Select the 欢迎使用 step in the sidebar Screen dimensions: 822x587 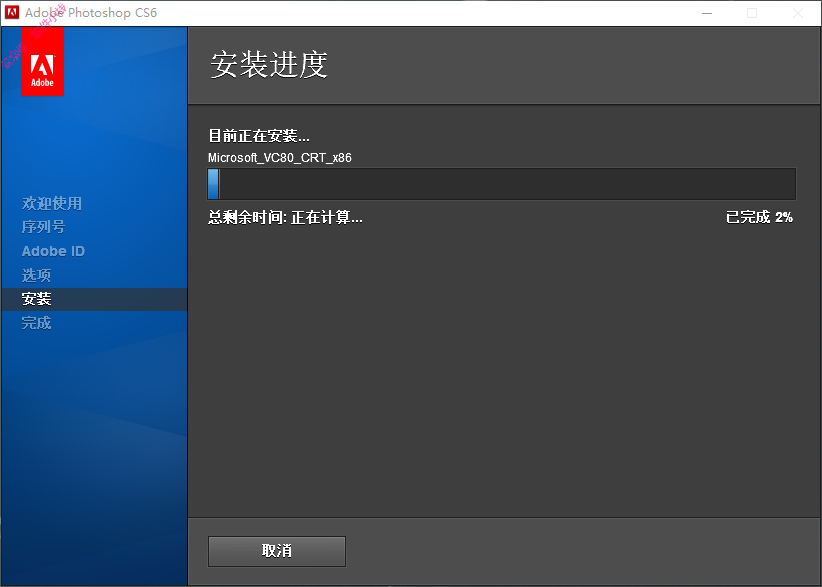click(x=52, y=203)
